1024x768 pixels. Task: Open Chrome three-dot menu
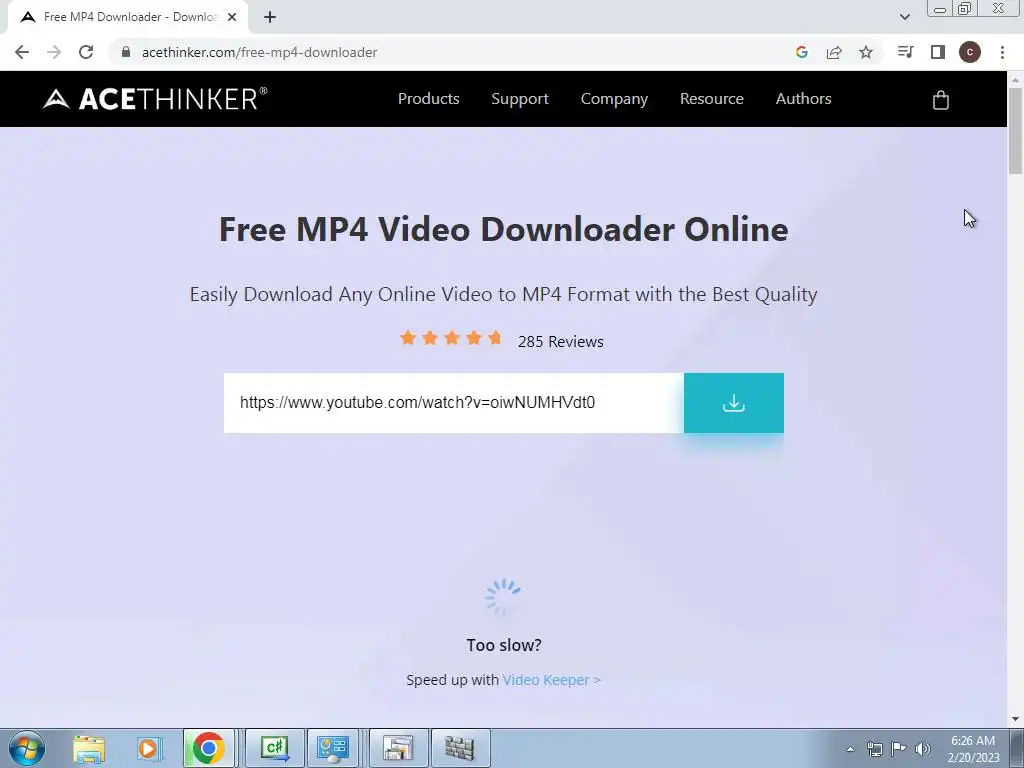pyautogui.click(x=1002, y=52)
